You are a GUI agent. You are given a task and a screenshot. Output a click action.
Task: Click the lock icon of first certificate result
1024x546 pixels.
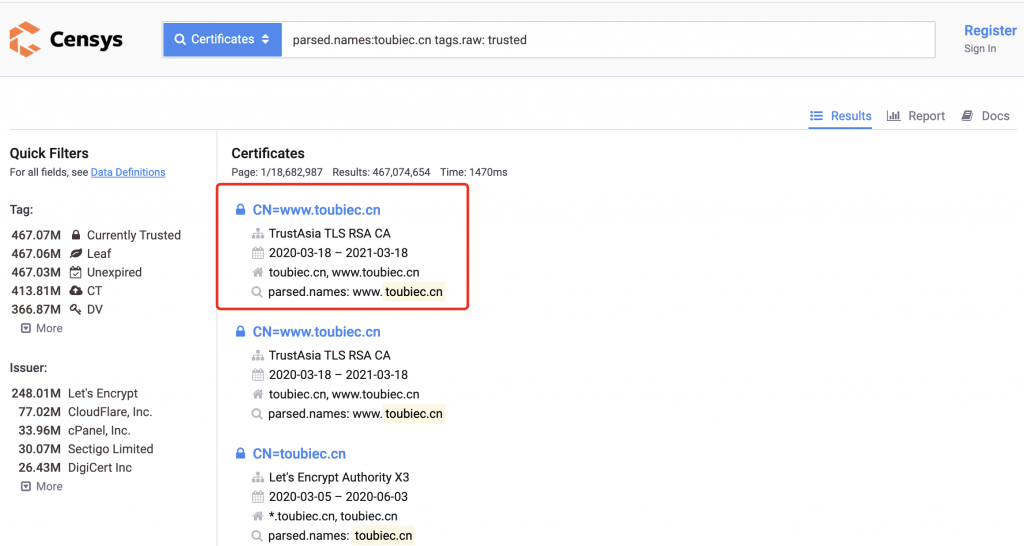(240, 210)
